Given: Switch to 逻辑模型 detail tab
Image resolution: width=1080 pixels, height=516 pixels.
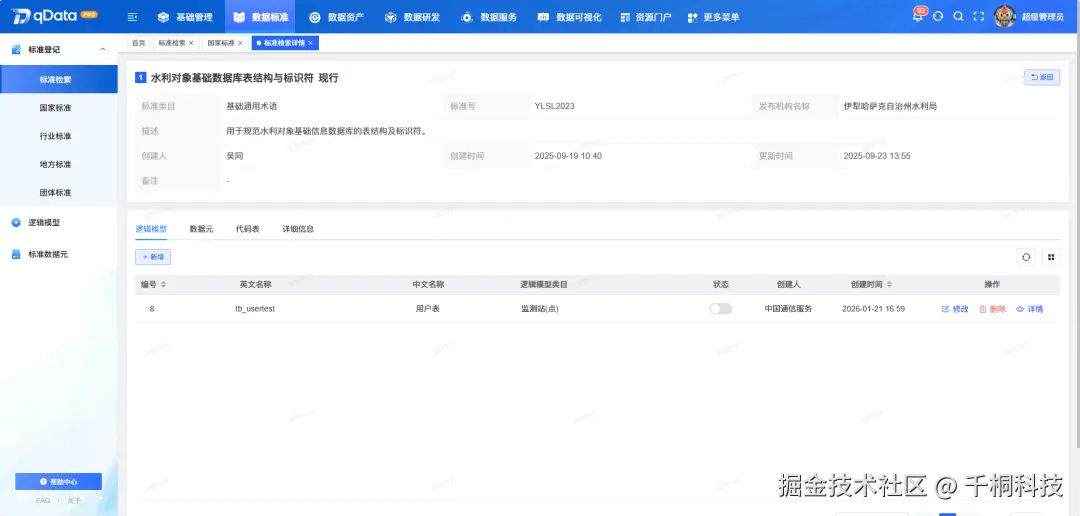Looking at the screenshot, I should coord(151,229).
